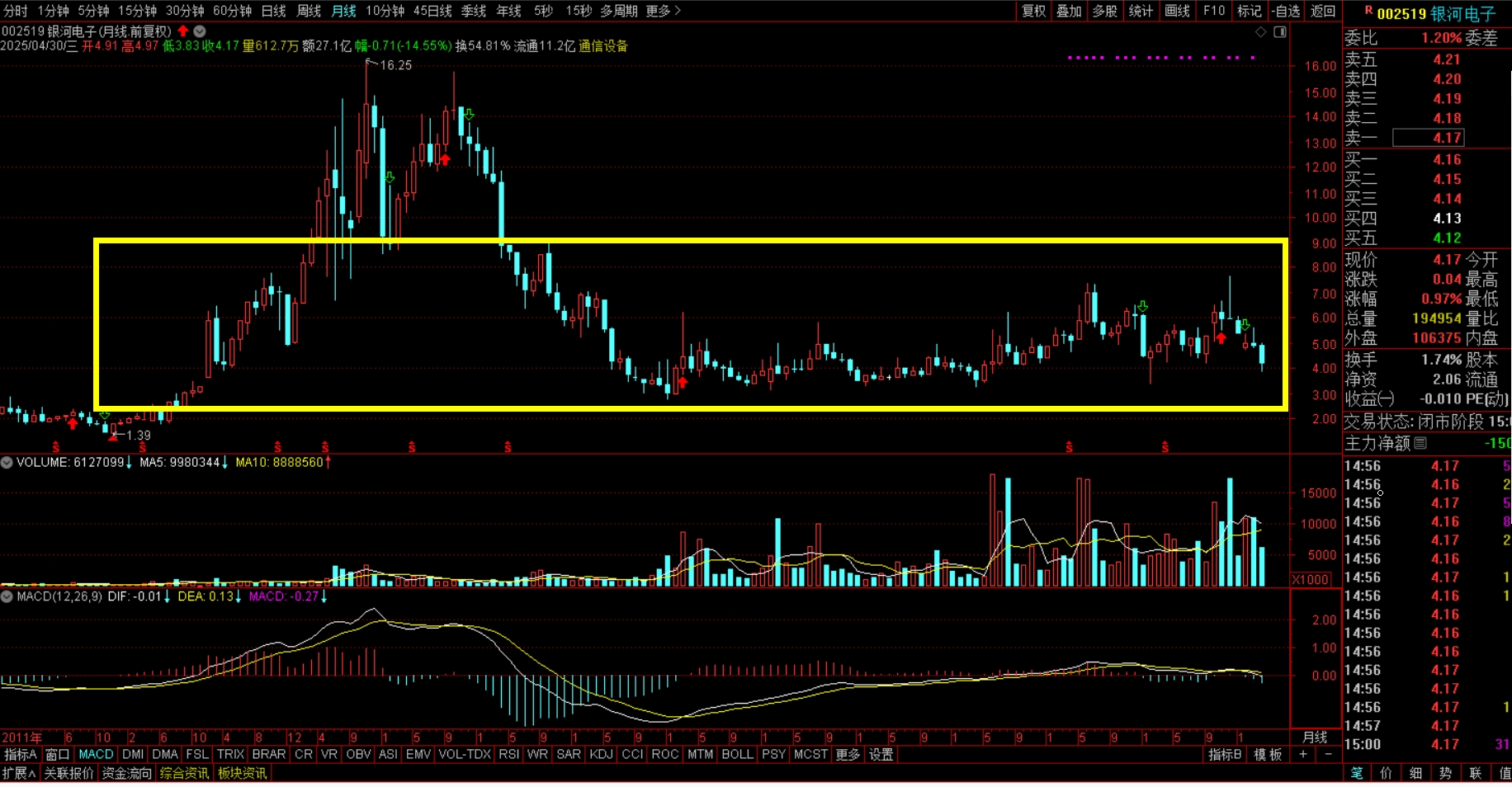The width and height of the screenshot is (1512, 787).
Task: Click the 16.25 high price marker
Action: tap(395, 65)
